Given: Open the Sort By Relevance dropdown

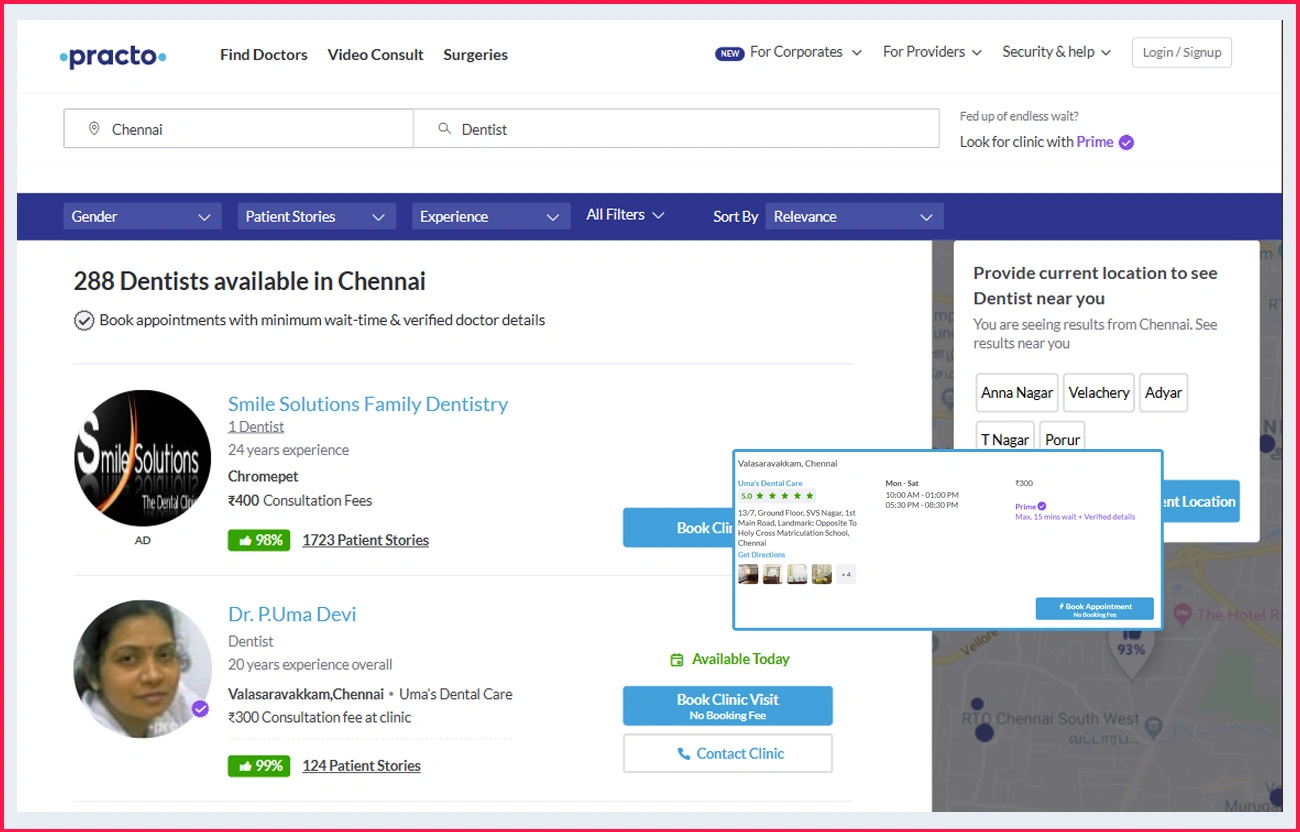Looking at the screenshot, I should (854, 216).
